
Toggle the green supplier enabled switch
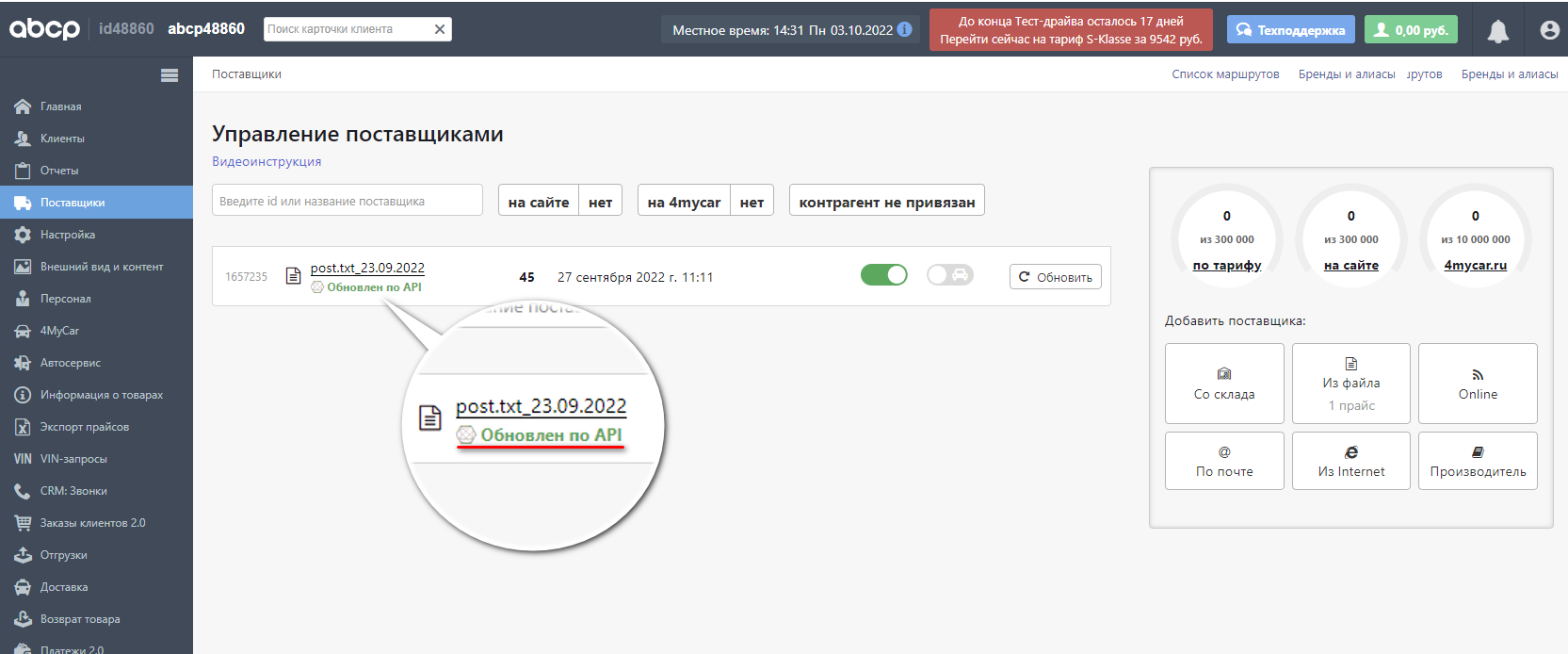884,274
